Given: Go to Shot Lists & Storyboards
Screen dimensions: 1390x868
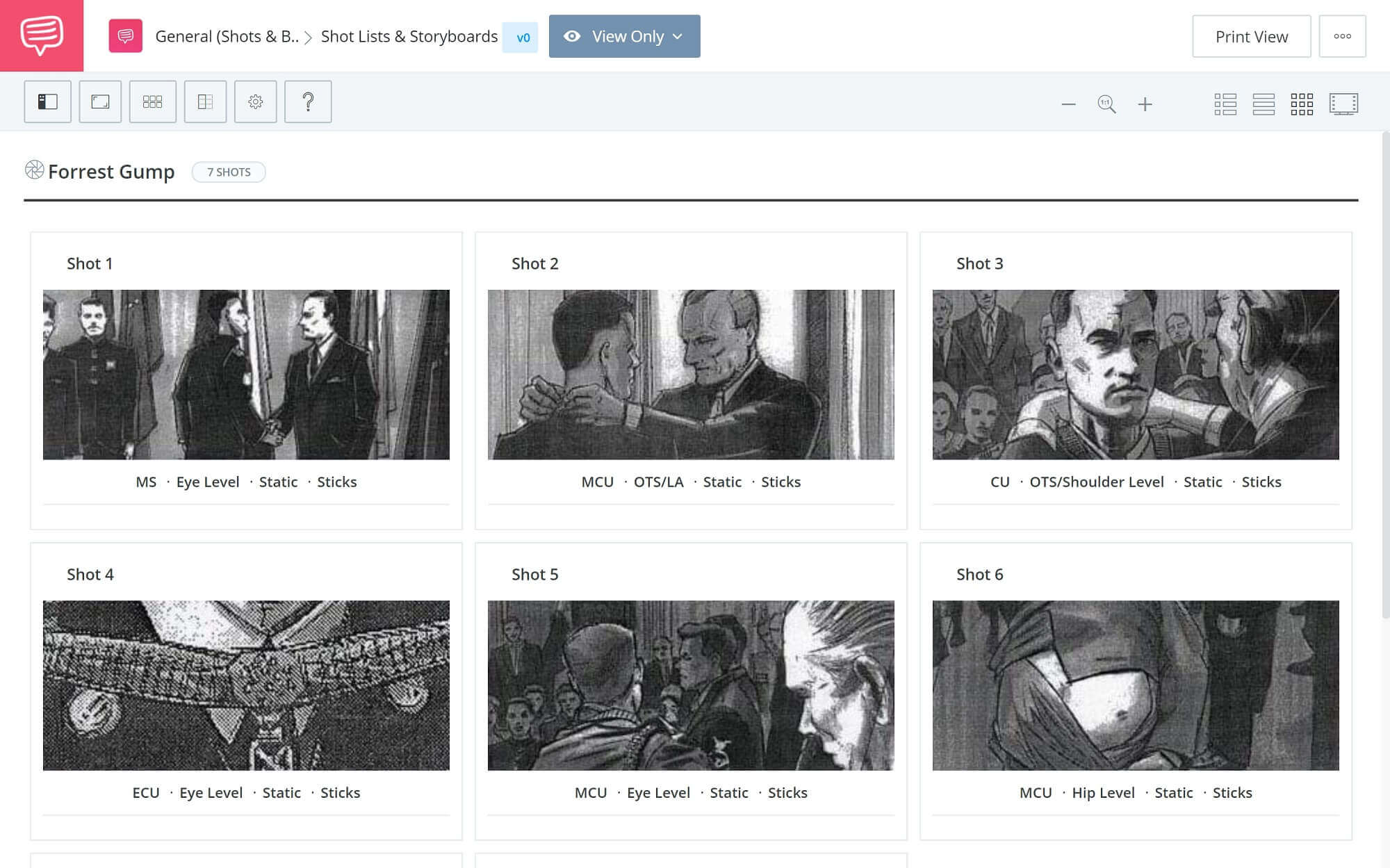Looking at the screenshot, I should [x=409, y=37].
